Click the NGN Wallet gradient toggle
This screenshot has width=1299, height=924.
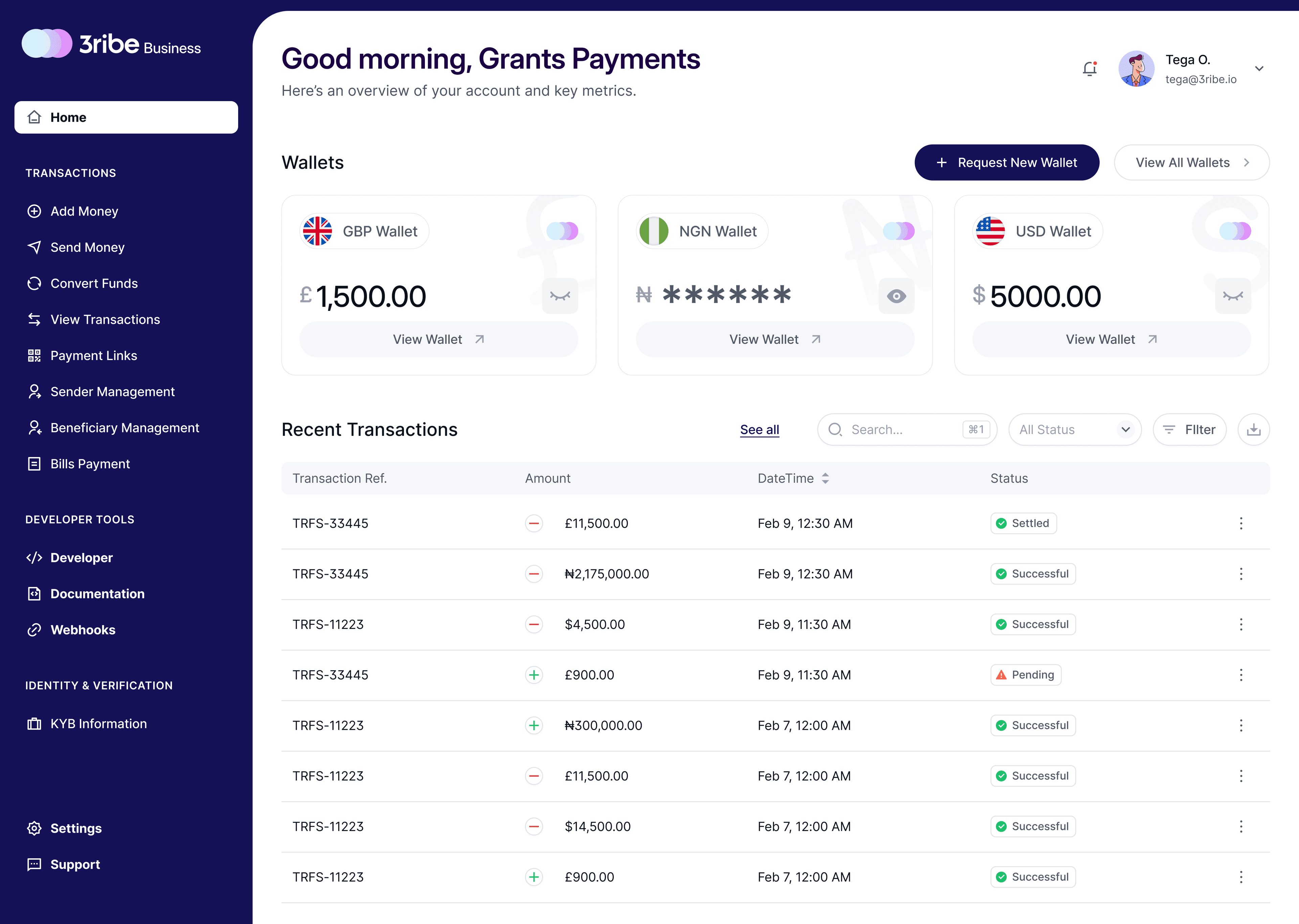point(898,231)
